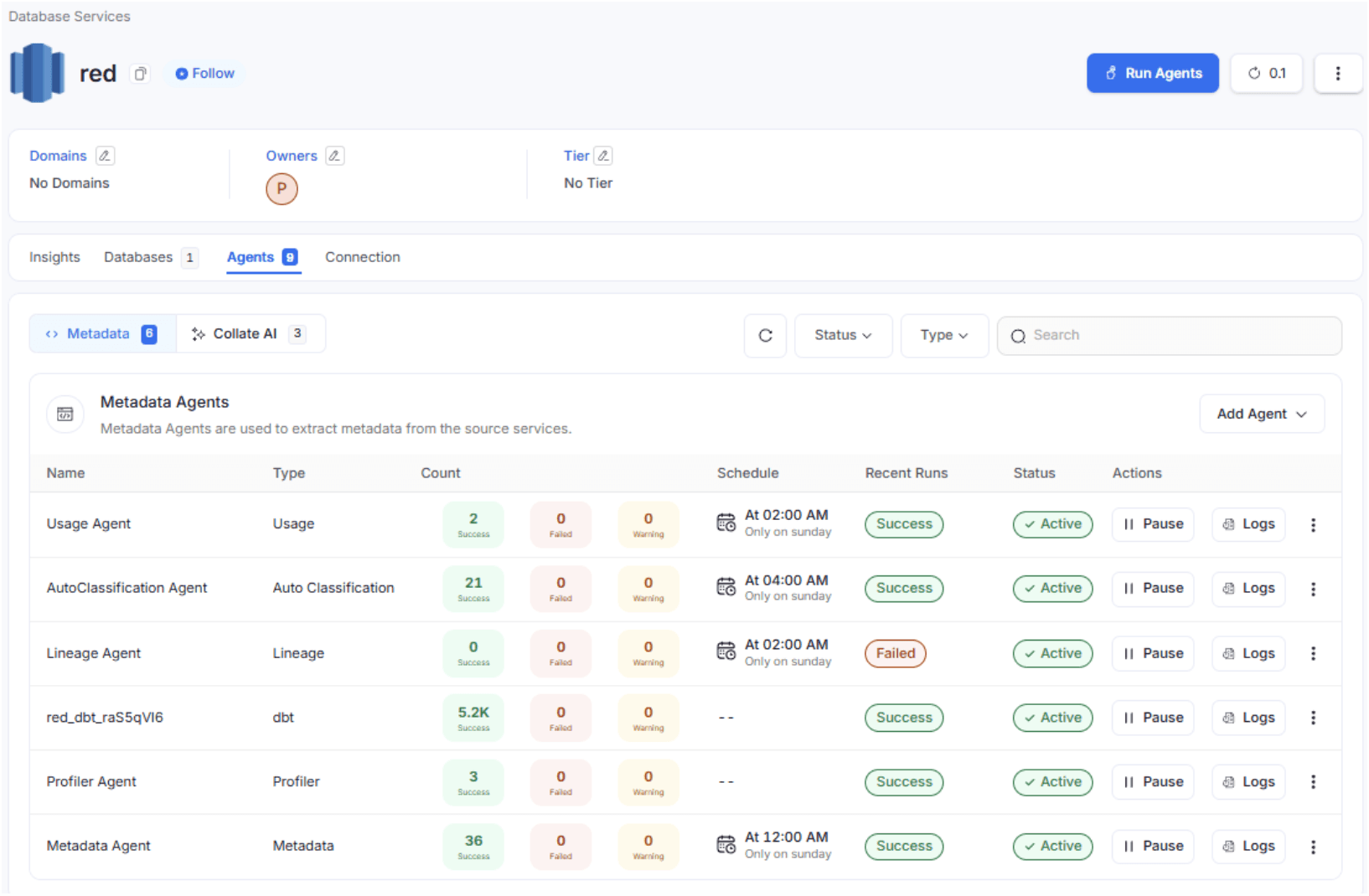The height and width of the screenshot is (896, 1369).
Task: Open the top-right three-dot menu
Action: [x=1337, y=74]
